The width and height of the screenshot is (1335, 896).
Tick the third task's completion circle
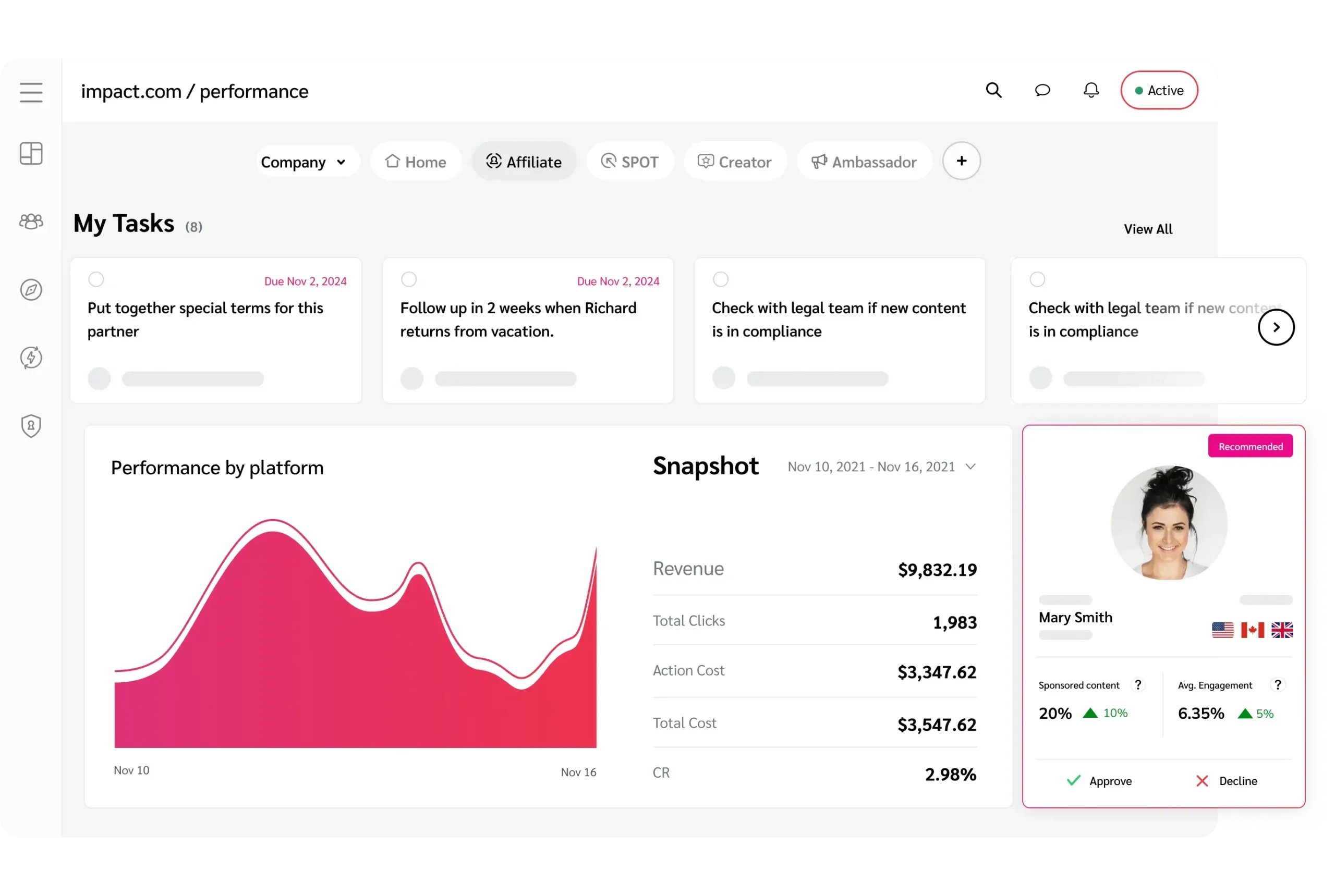tap(720, 279)
